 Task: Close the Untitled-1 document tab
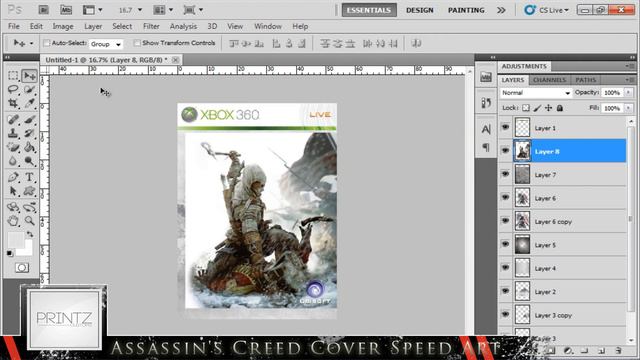tap(176, 60)
